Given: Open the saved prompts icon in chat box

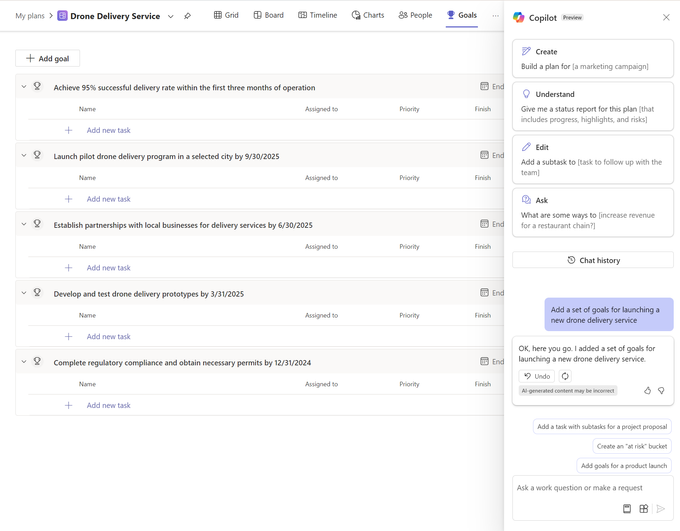Looking at the screenshot, I should point(627,508).
